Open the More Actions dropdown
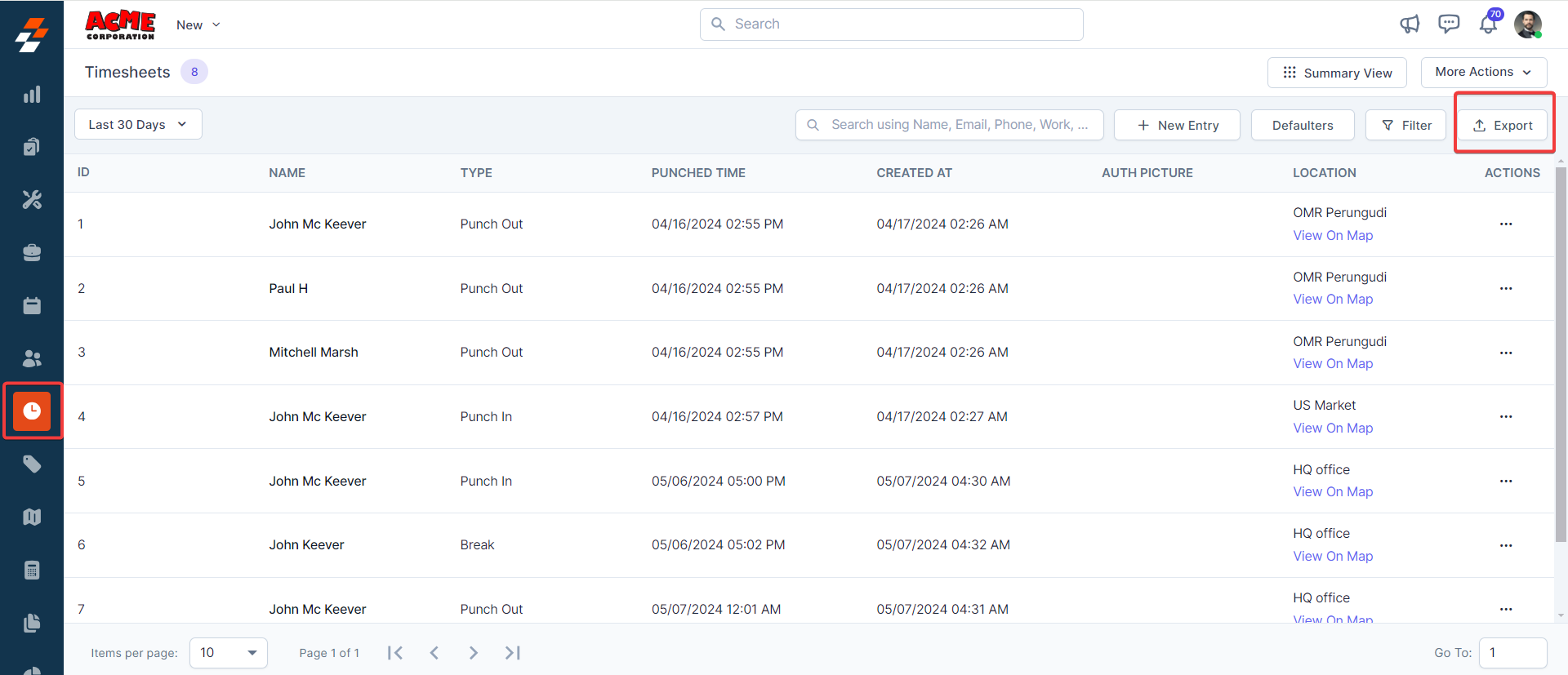This screenshot has height=675, width=1568. [x=1483, y=72]
